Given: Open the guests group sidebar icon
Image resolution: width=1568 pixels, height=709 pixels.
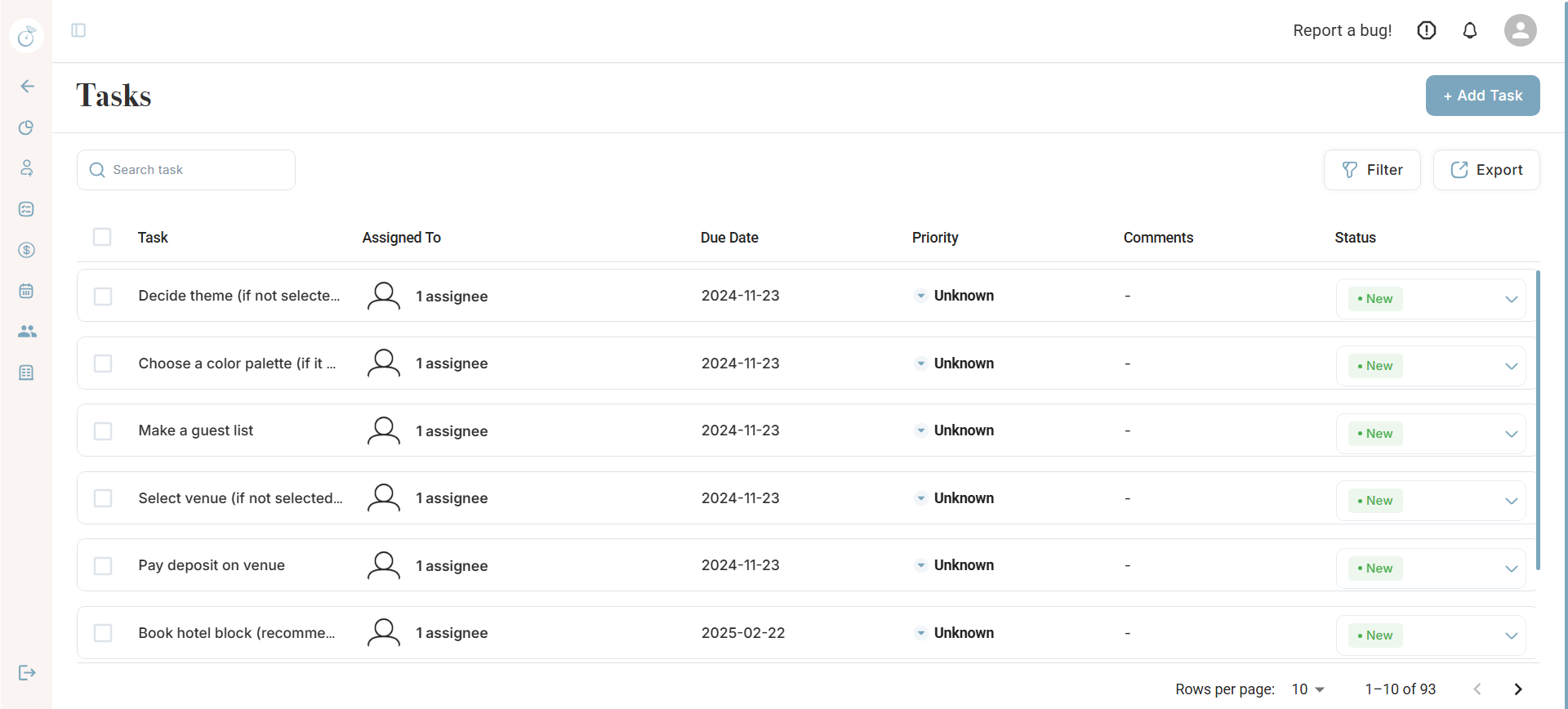Looking at the screenshot, I should tap(27, 332).
